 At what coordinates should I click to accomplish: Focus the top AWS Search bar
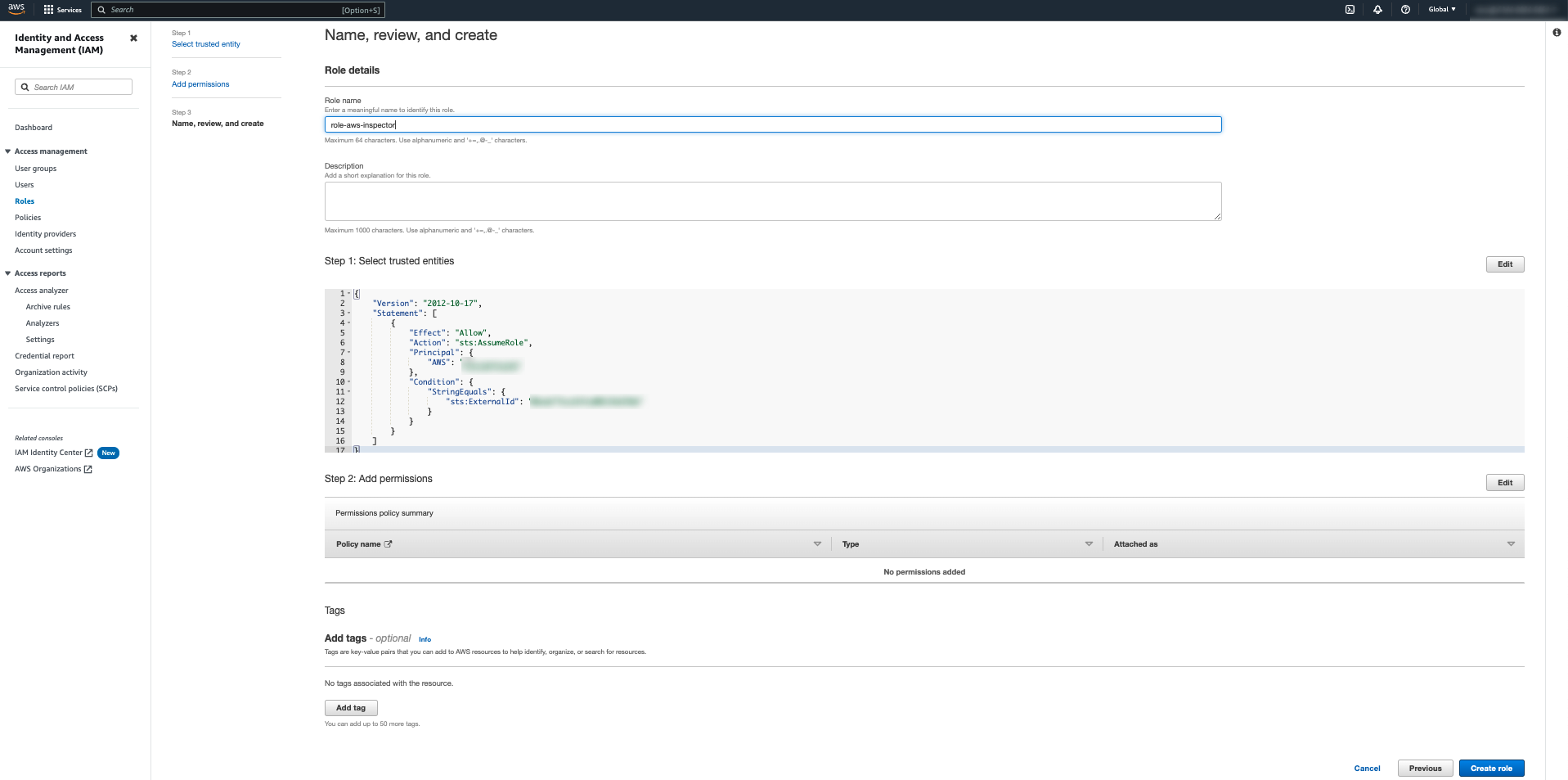(237, 10)
